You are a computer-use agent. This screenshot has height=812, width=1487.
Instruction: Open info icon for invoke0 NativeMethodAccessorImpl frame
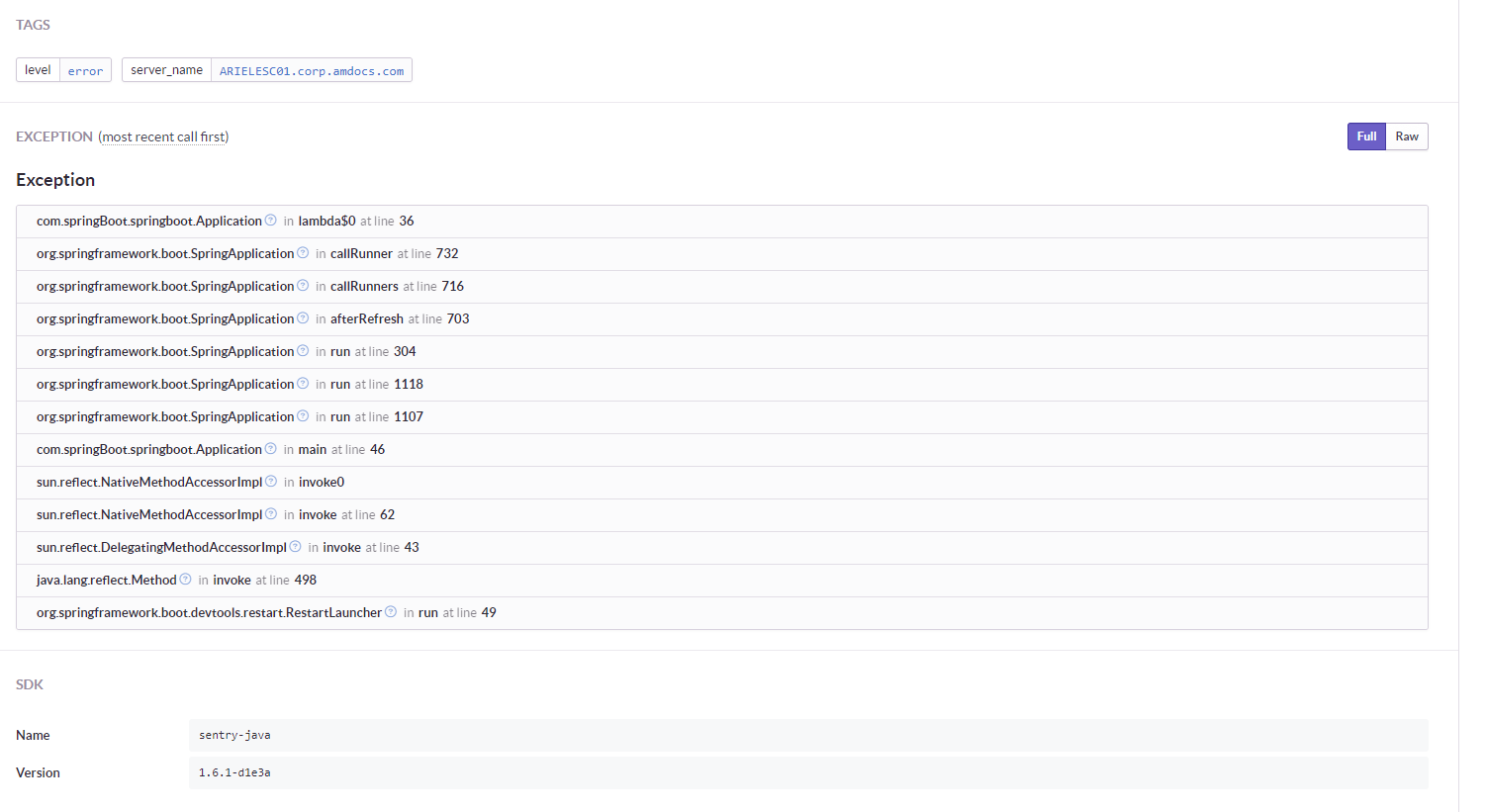(x=271, y=481)
